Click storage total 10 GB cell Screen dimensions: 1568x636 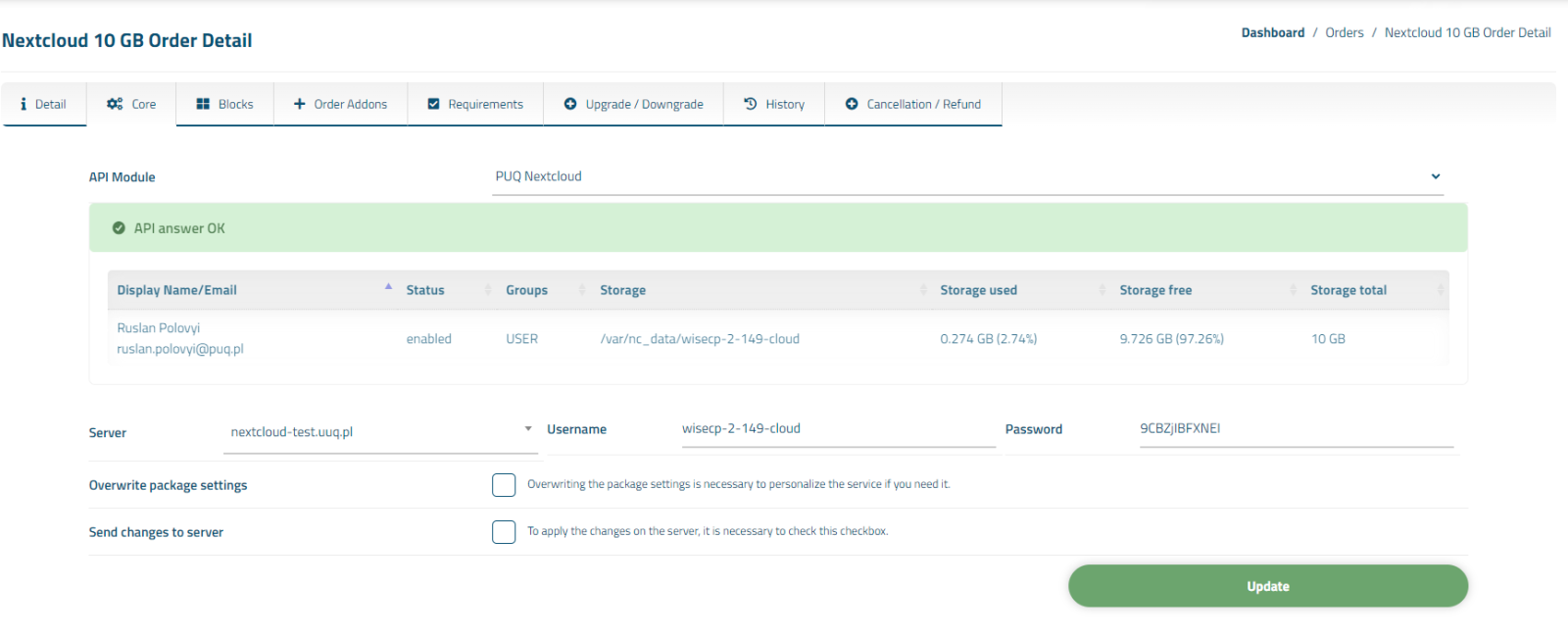point(1328,339)
